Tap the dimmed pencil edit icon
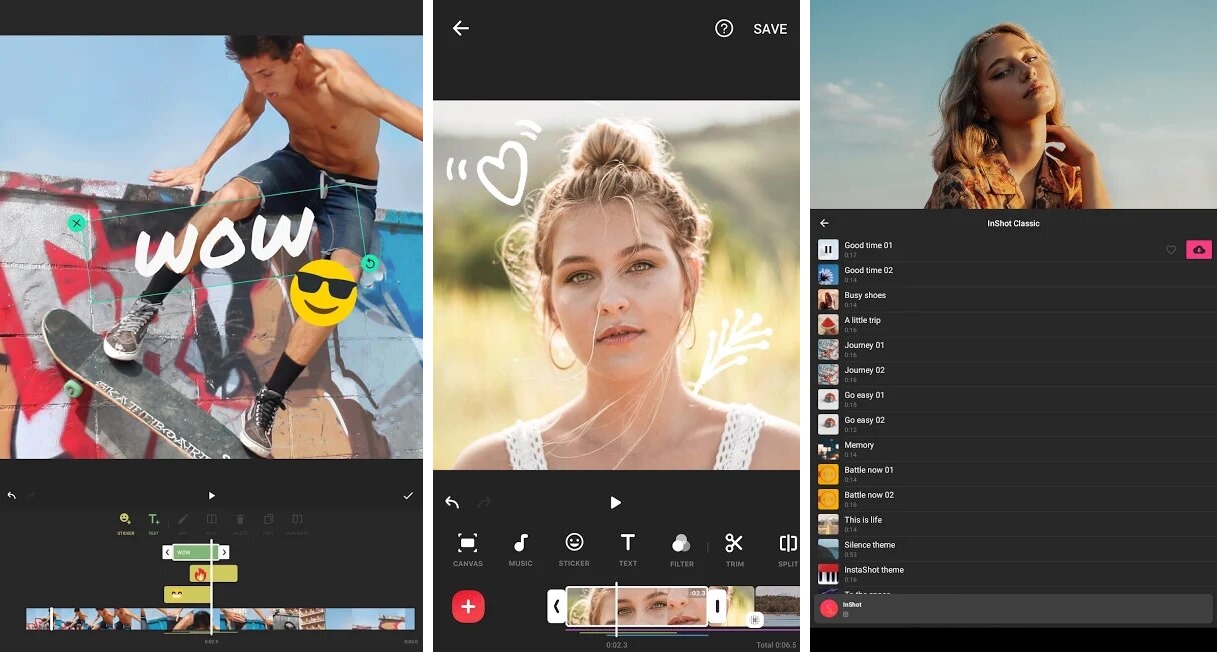 tap(183, 520)
